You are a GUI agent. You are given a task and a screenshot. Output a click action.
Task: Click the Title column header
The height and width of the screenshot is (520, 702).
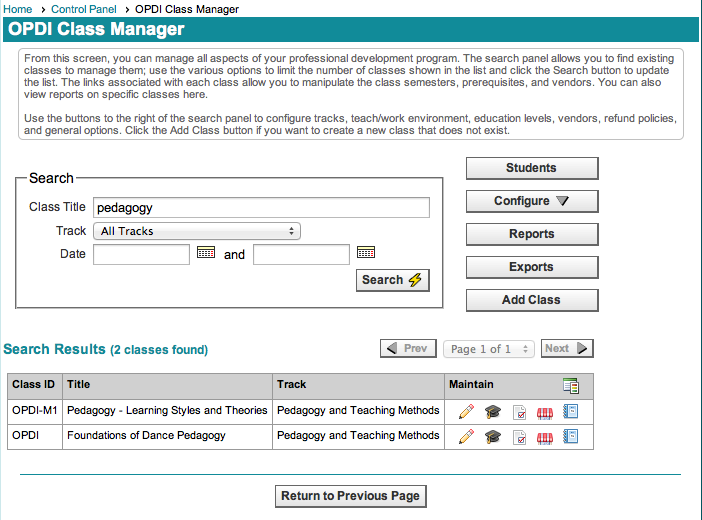tap(167, 386)
